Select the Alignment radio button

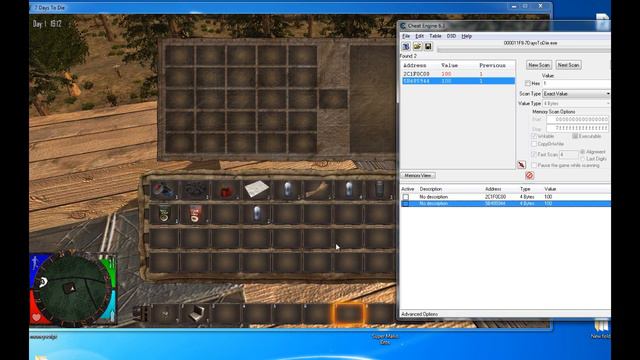[582, 151]
